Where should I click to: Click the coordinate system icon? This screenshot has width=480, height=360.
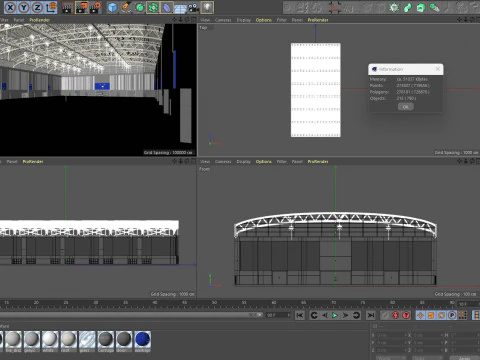51,7
